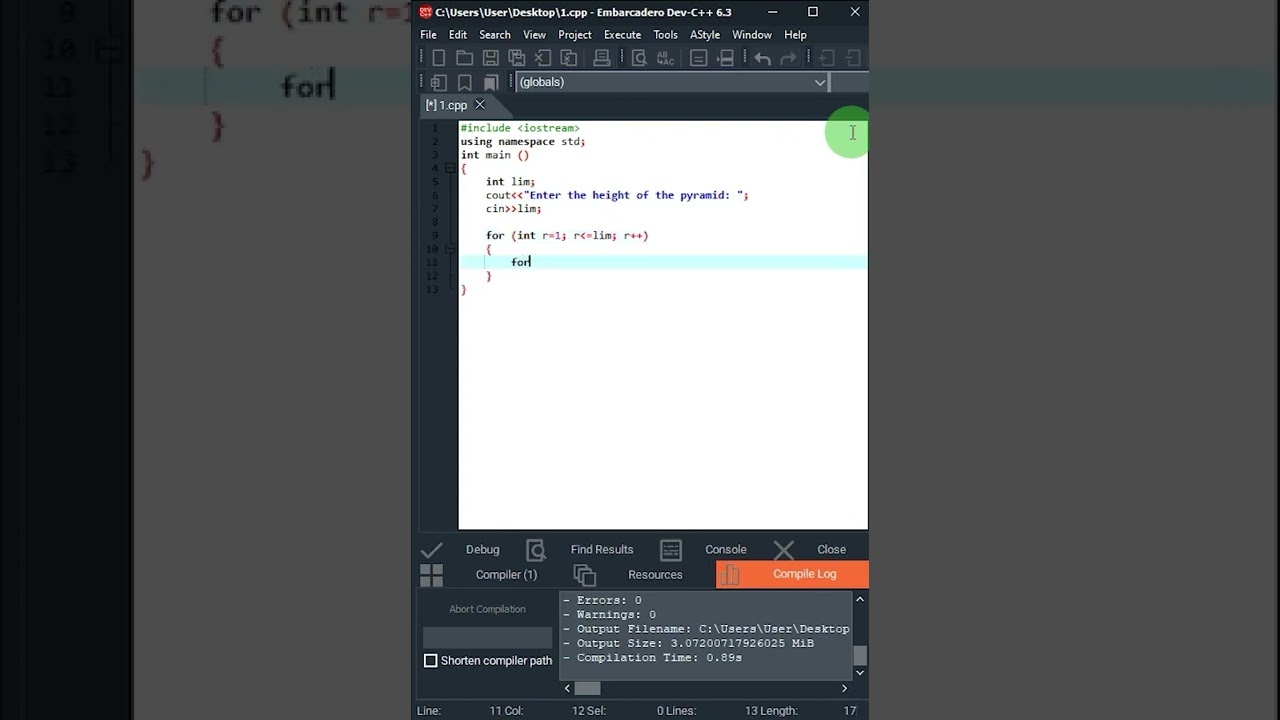The image size is (1280, 720).
Task: Click the 'for (int r=1; r<=lim; r++)' line
Action: 567,236
